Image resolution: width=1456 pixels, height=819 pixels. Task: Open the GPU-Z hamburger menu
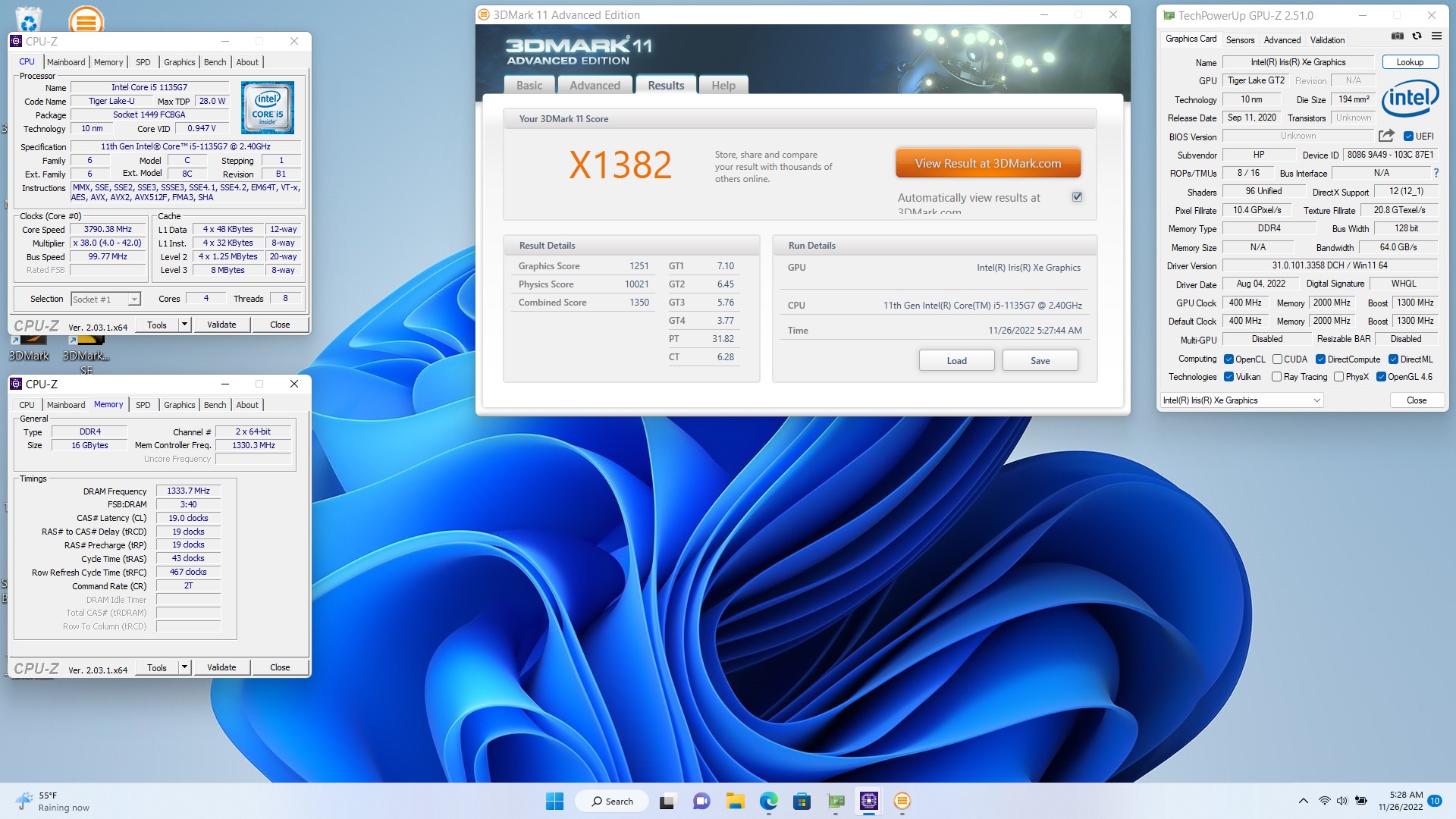pos(1436,36)
